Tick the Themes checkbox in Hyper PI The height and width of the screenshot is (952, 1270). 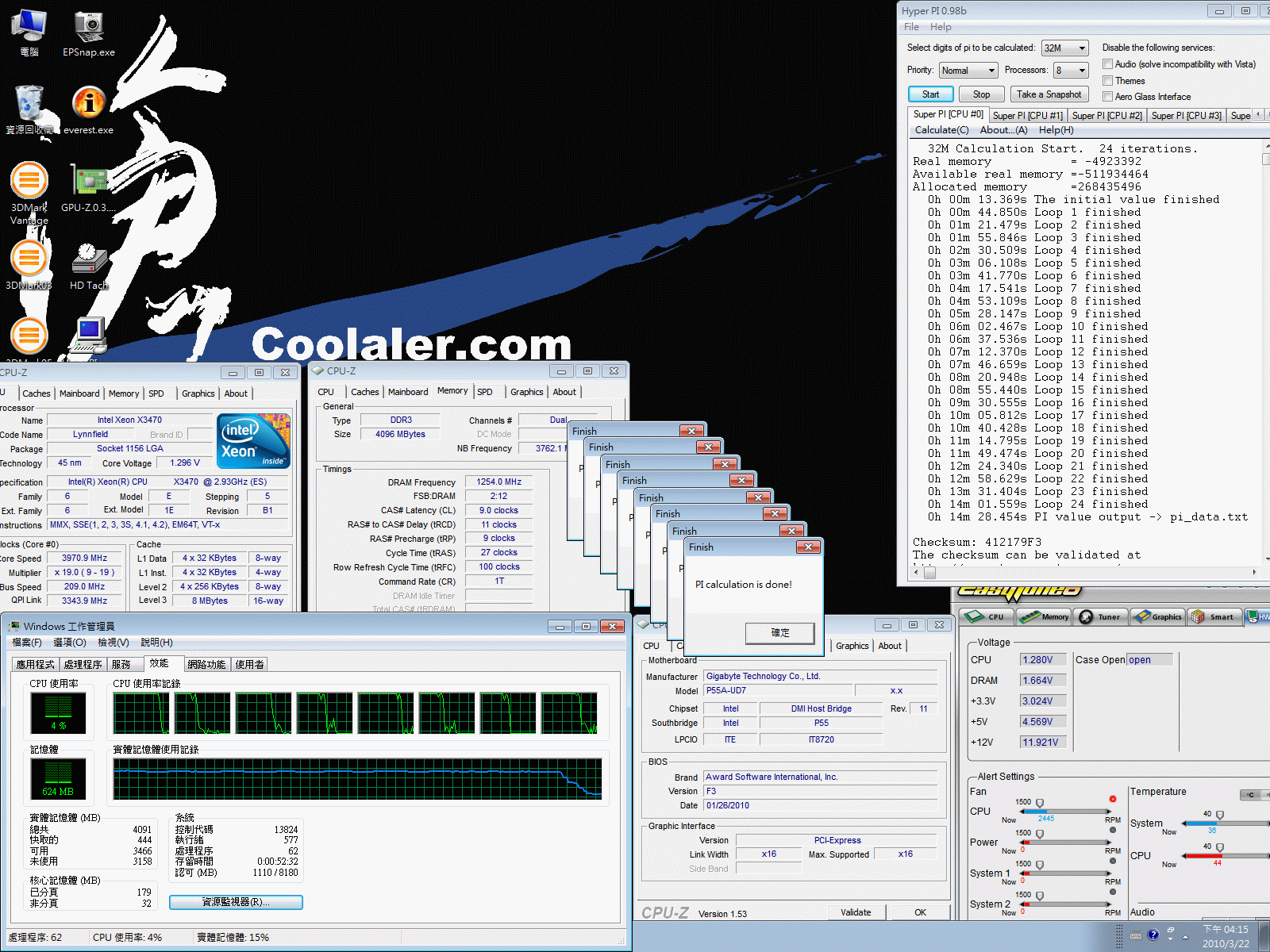[1108, 81]
